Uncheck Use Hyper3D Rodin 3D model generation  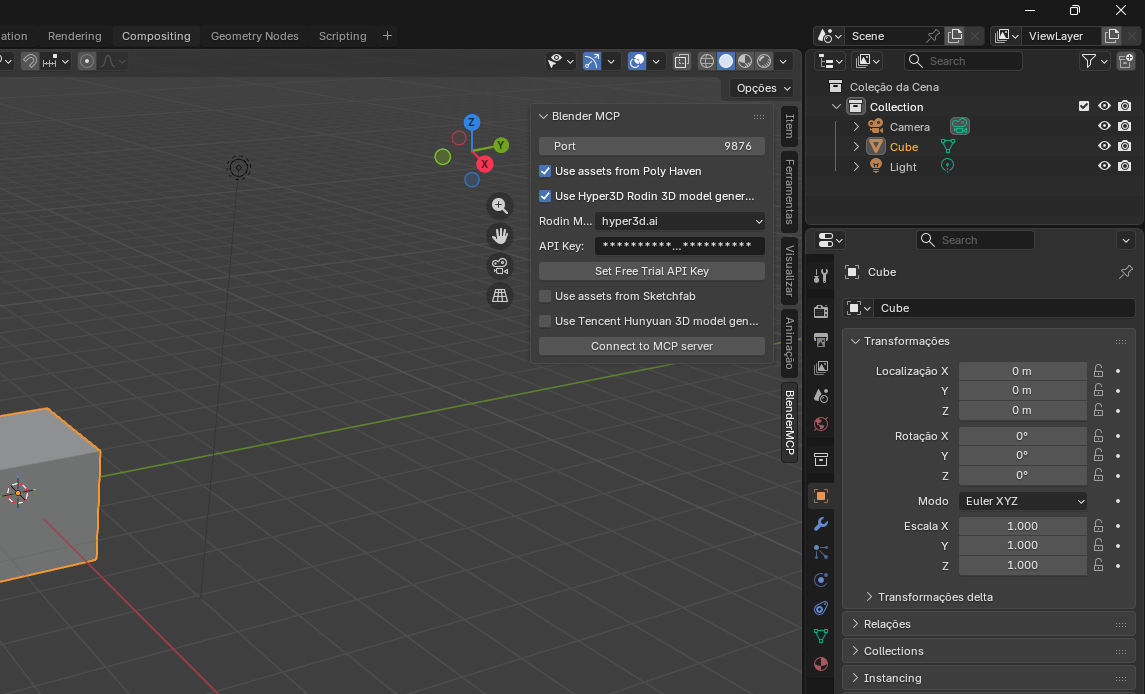tap(545, 196)
